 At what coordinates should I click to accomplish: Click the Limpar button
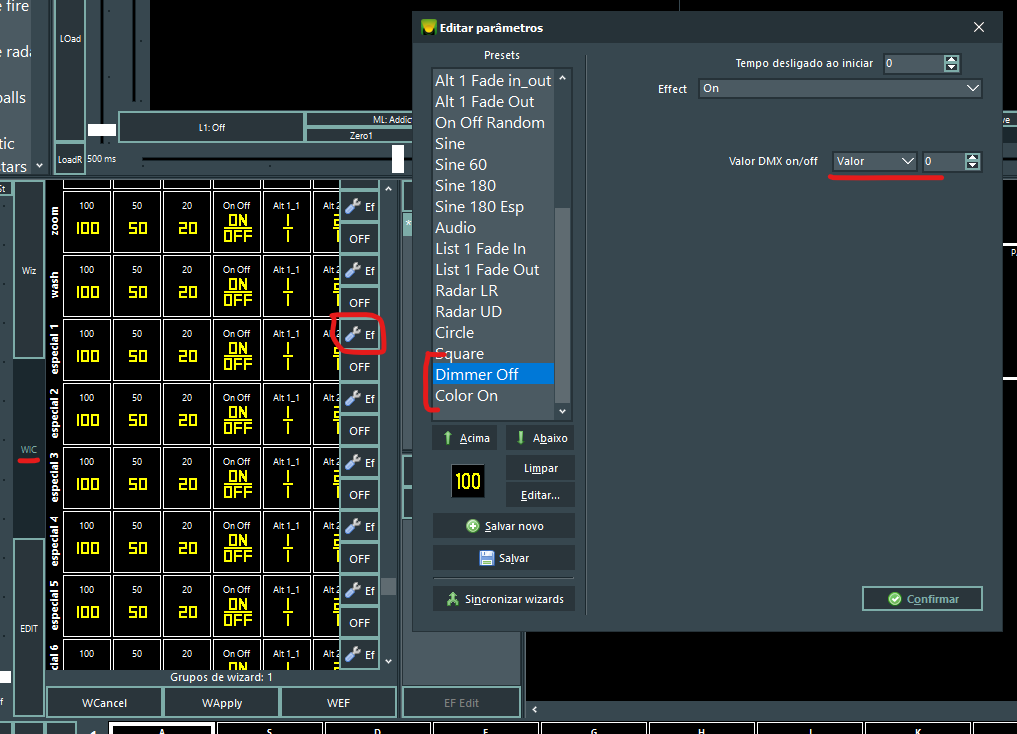pyautogui.click(x=539, y=467)
